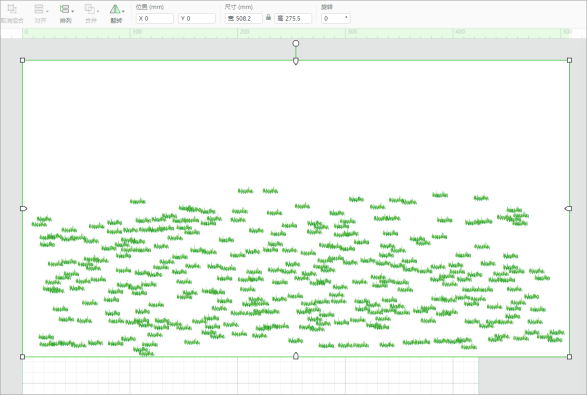Viewport: 587px width, 395px height.
Task: Click the rotation angle input field
Action: [336, 18]
